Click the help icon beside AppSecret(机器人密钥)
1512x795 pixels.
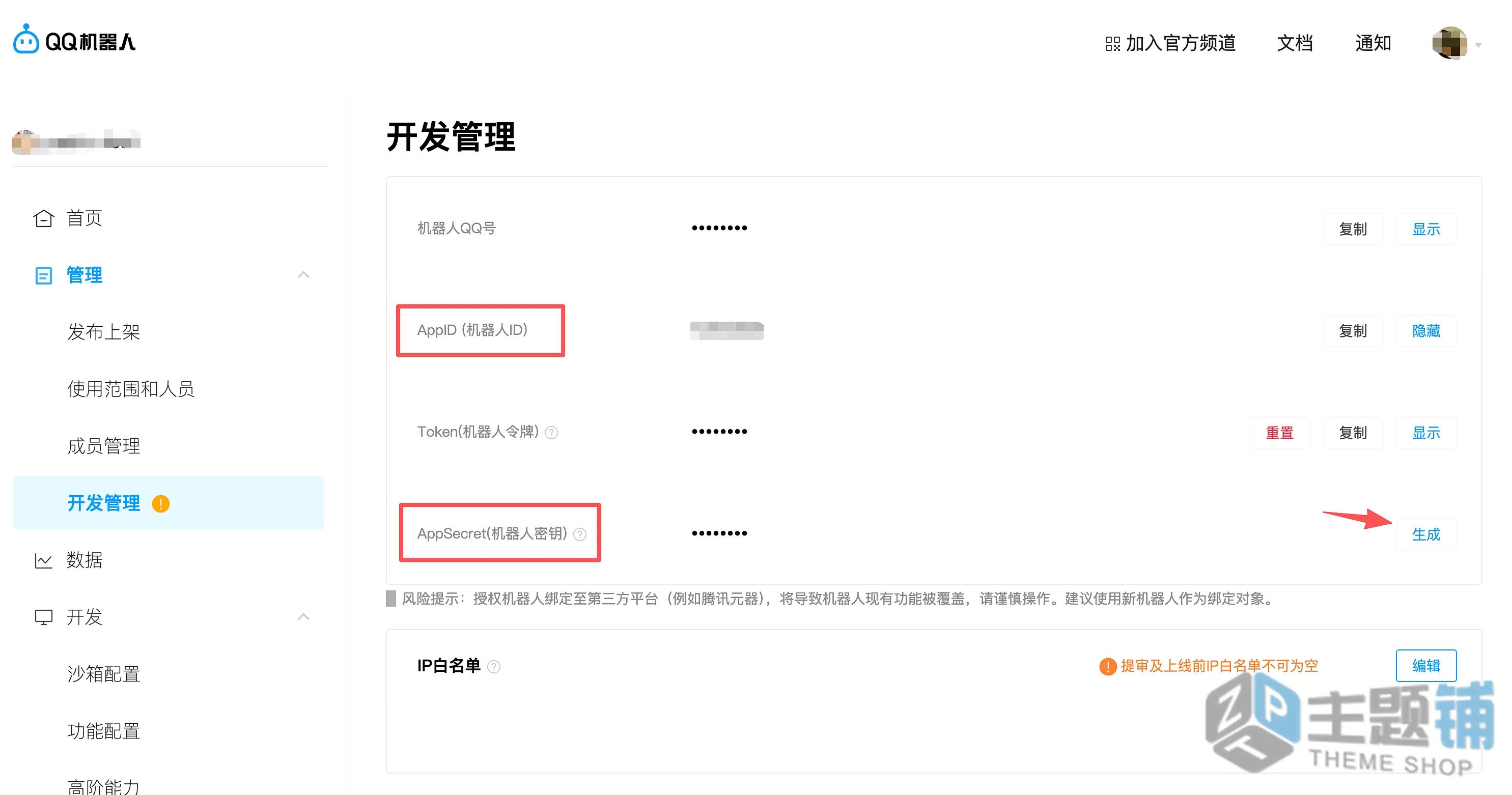coord(580,534)
